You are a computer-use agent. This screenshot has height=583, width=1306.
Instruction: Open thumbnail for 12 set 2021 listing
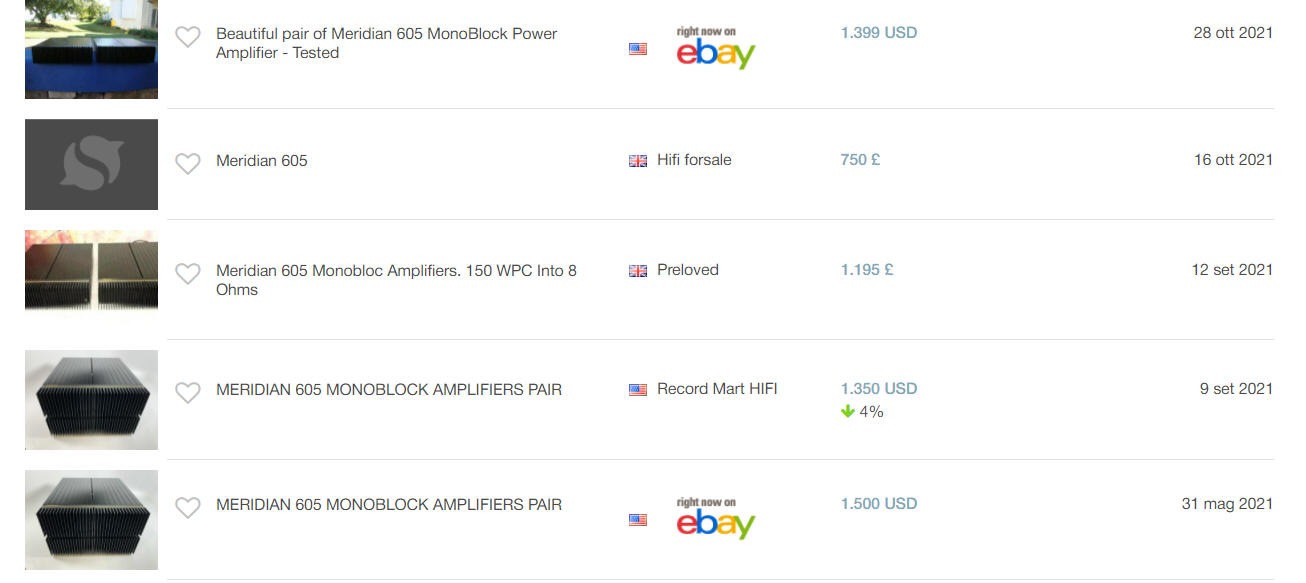click(91, 270)
